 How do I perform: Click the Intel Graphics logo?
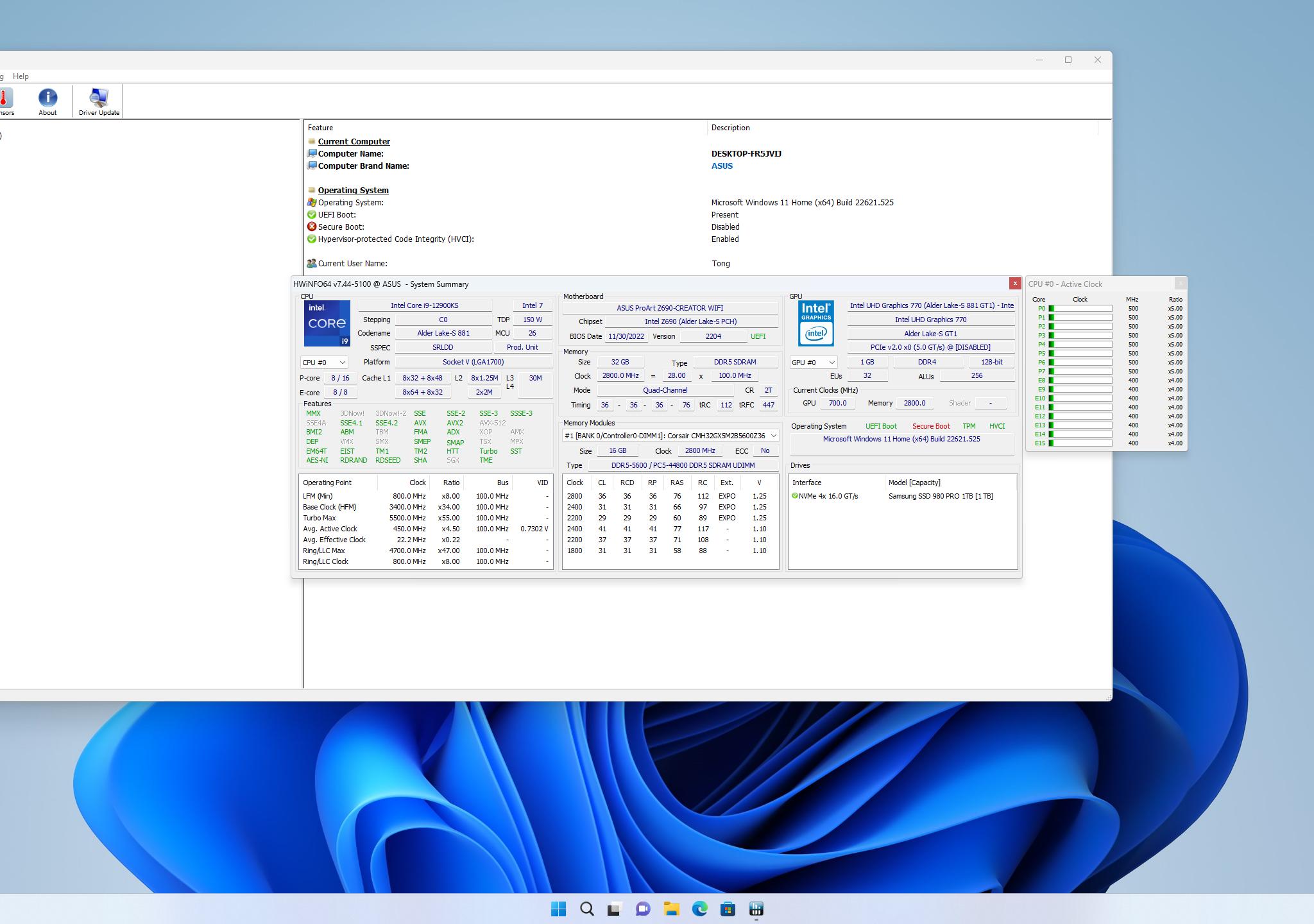click(815, 323)
